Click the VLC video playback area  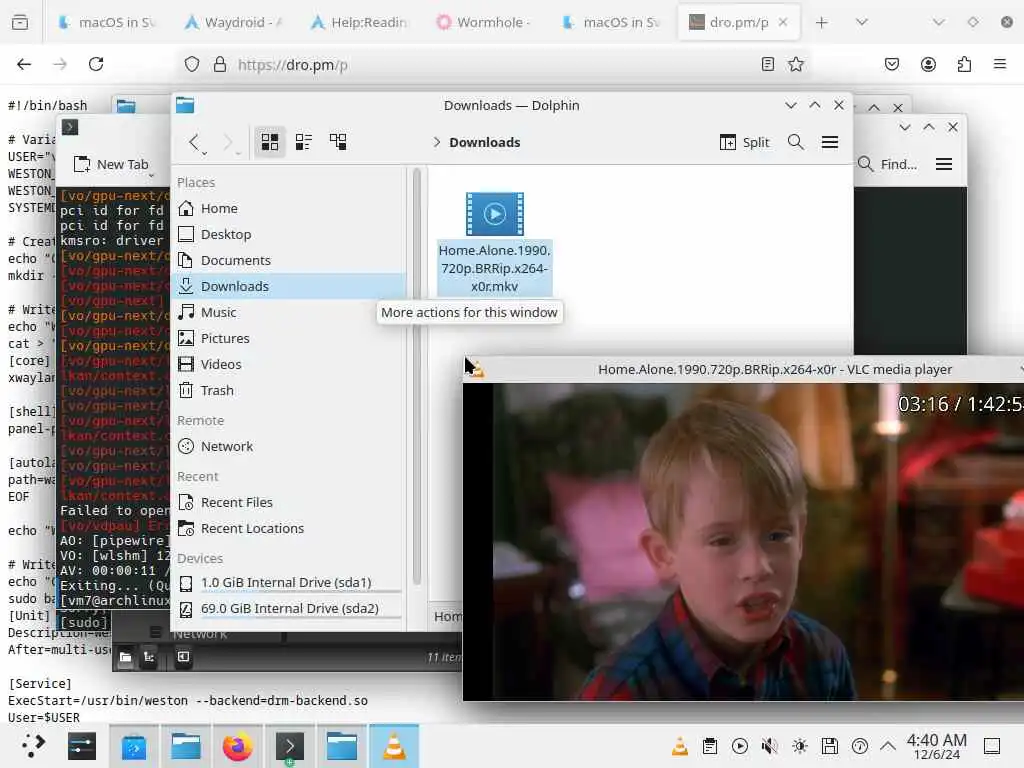(x=743, y=542)
